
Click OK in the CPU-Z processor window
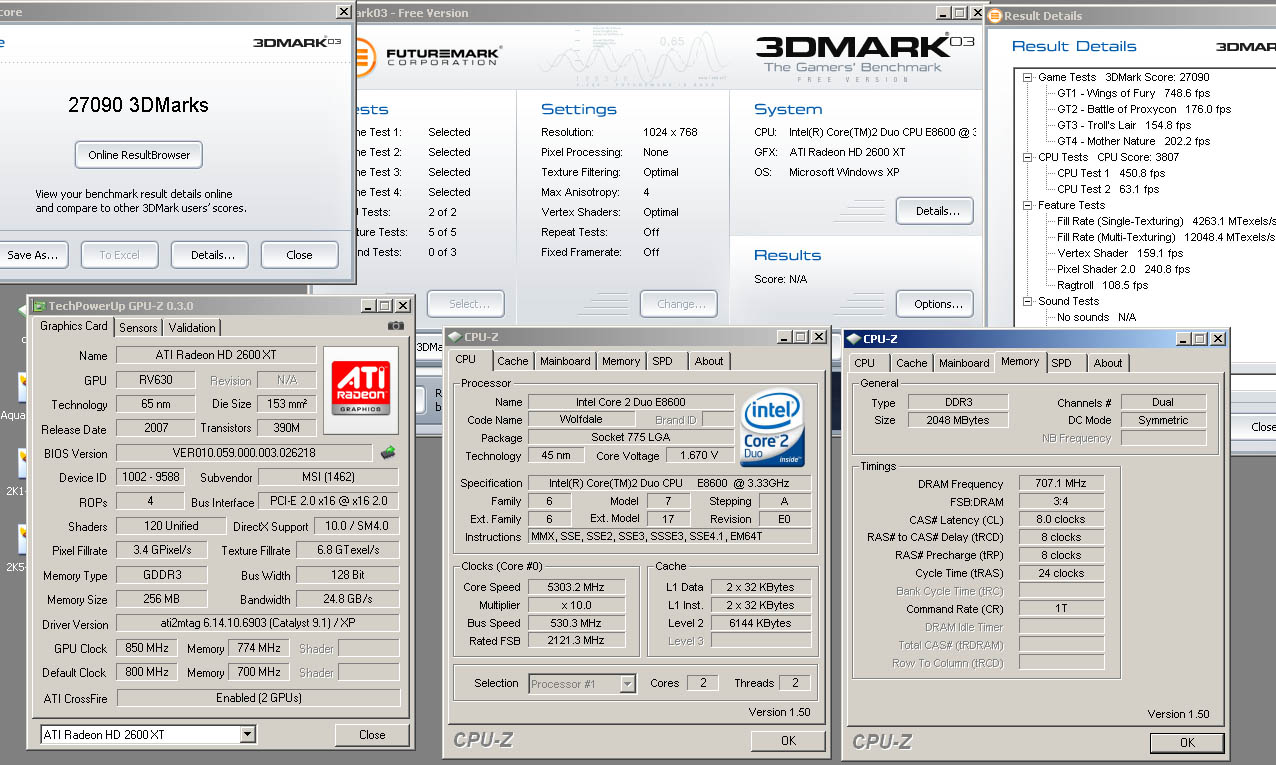pos(788,741)
